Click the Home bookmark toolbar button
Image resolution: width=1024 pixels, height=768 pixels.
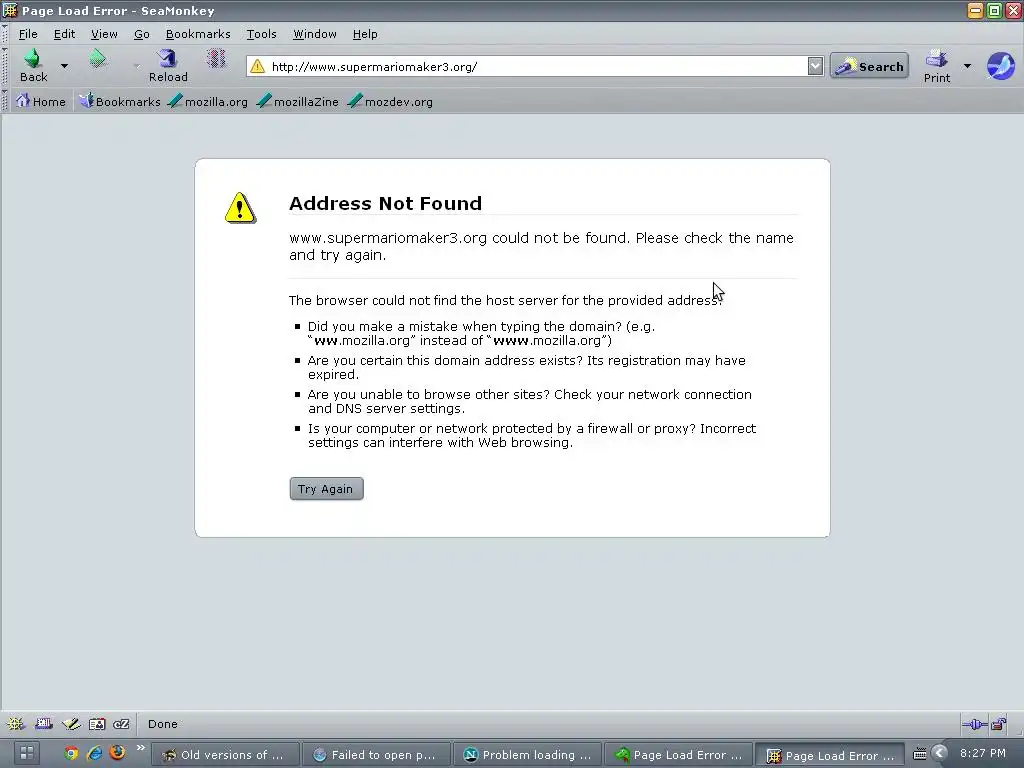click(x=40, y=101)
